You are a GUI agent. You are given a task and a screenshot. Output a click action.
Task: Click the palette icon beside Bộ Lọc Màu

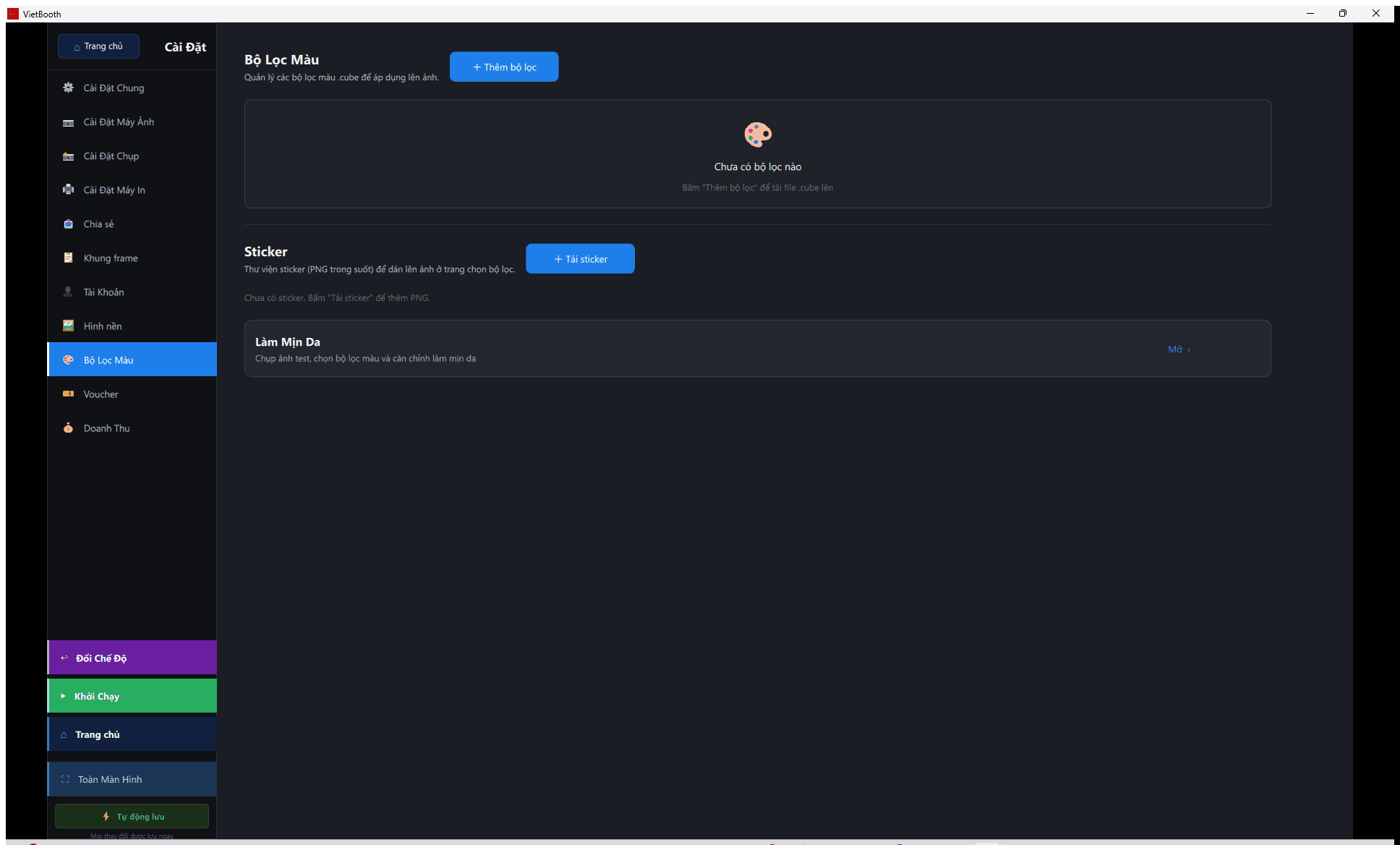pos(68,360)
